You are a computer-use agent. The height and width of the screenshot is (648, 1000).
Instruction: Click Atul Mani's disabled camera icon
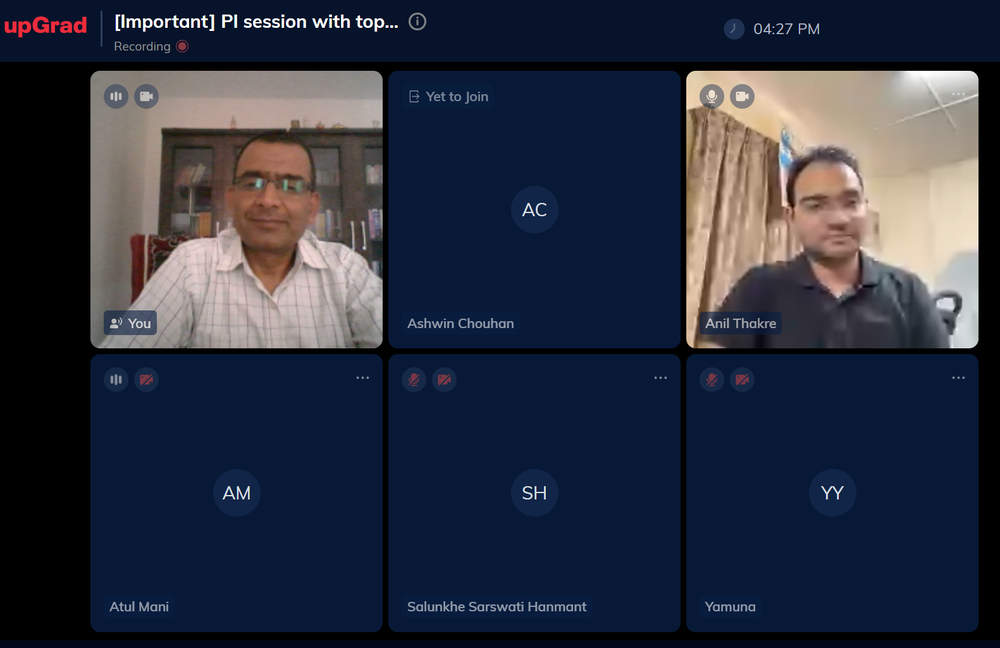(147, 379)
